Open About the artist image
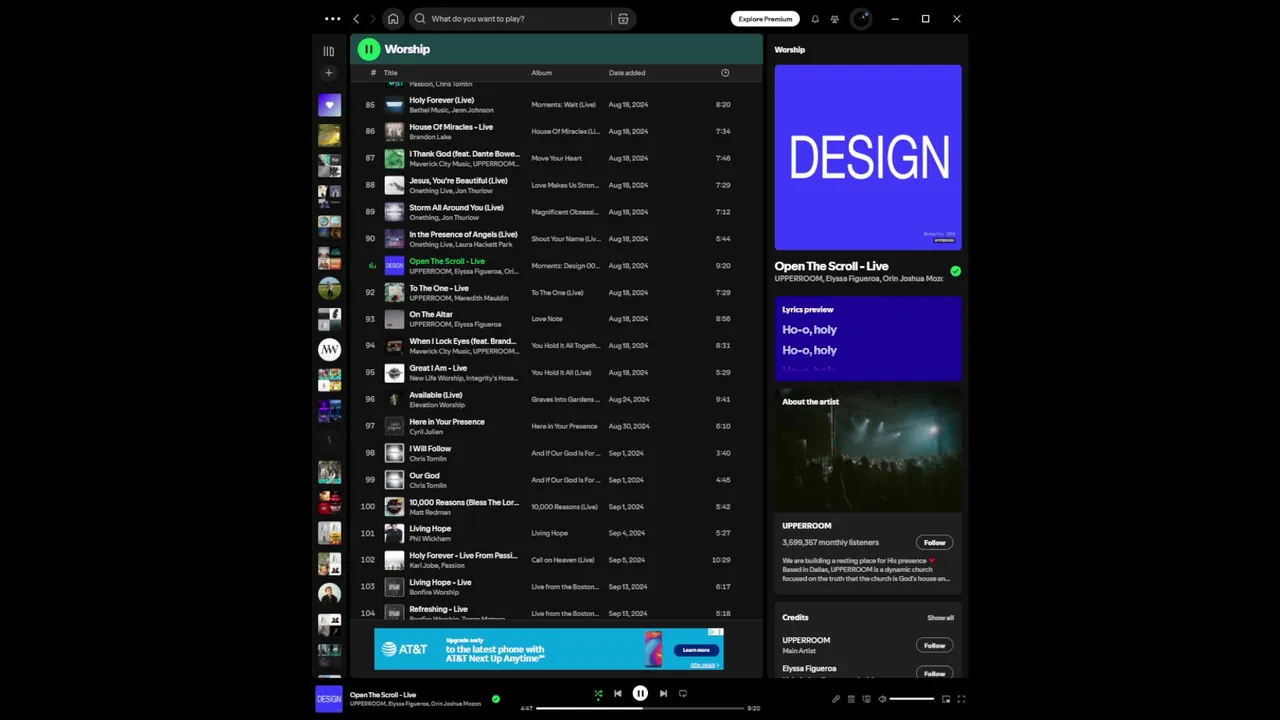 pos(868,450)
